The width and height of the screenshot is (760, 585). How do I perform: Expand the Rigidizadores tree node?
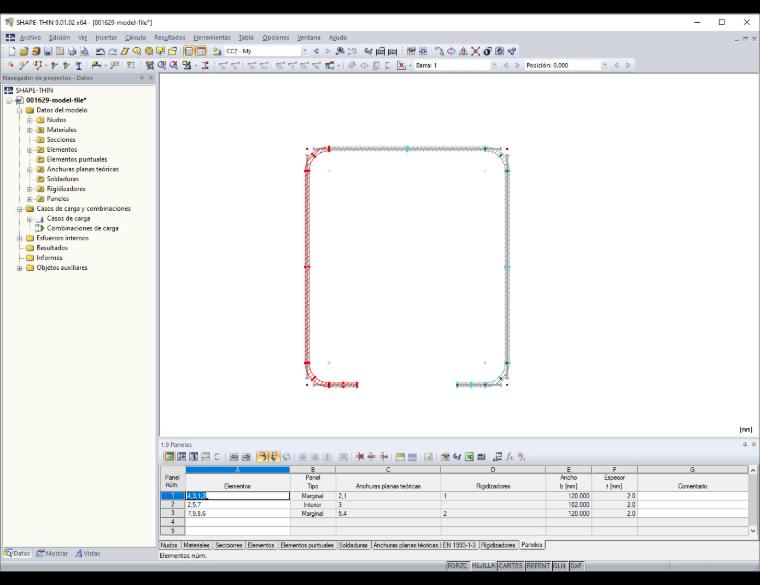[x=30, y=189]
